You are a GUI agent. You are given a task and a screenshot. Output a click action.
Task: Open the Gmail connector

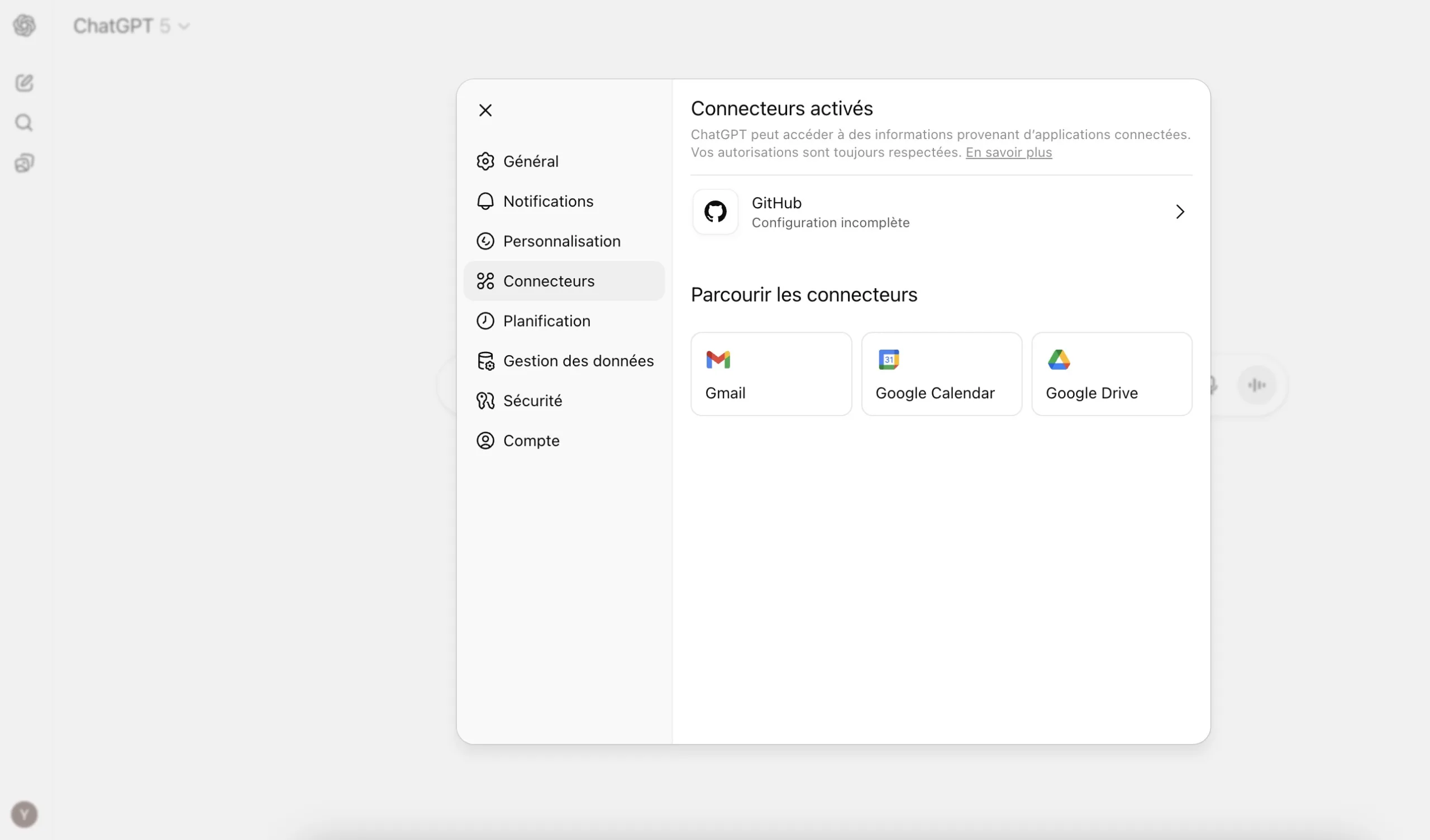[771, 374]
